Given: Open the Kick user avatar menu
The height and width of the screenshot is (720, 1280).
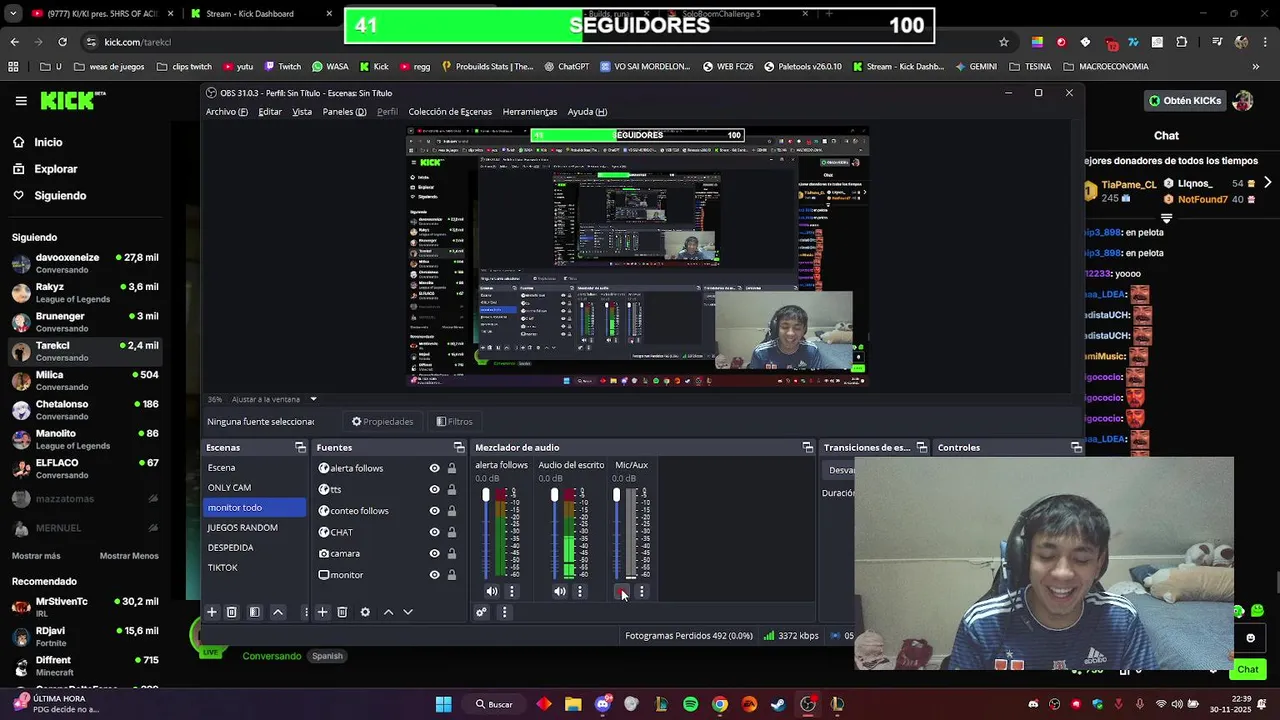Looking at the screenshot, I should point(1243,101).
